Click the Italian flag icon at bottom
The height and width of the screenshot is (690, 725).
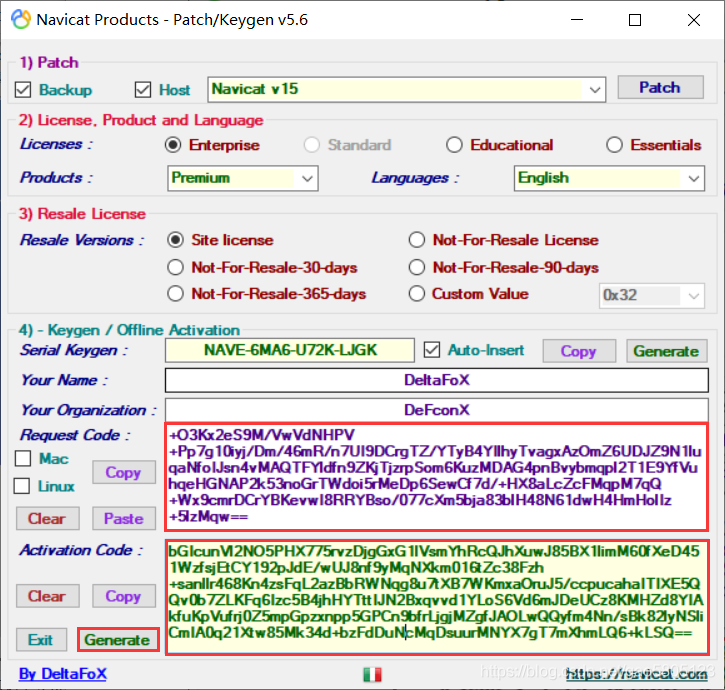tap(372, 674)
